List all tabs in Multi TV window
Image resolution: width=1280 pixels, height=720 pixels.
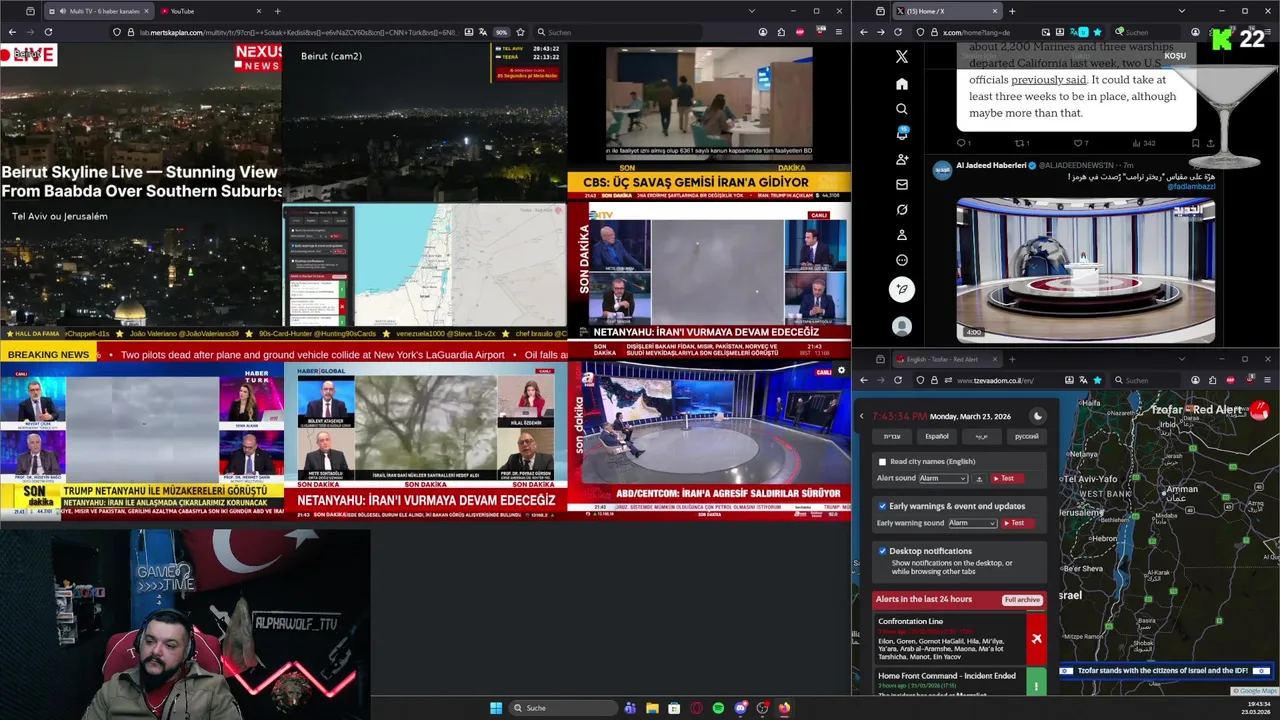(752, 11)
